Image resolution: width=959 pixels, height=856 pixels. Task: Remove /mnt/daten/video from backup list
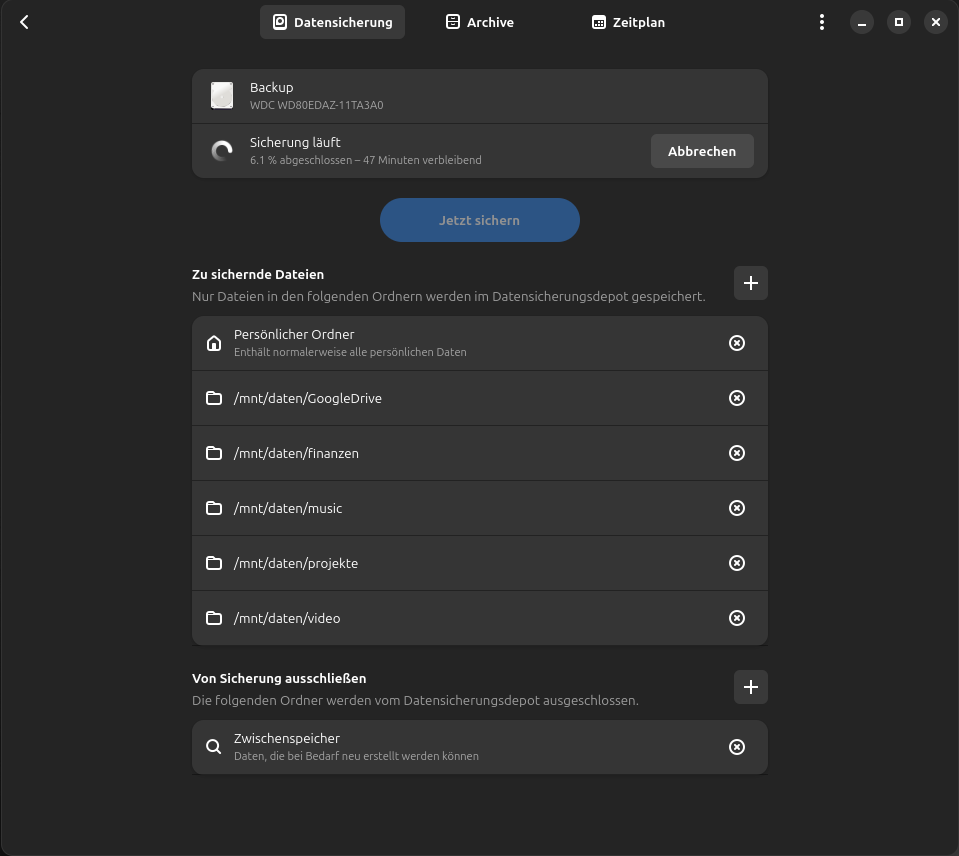(737, 618)
